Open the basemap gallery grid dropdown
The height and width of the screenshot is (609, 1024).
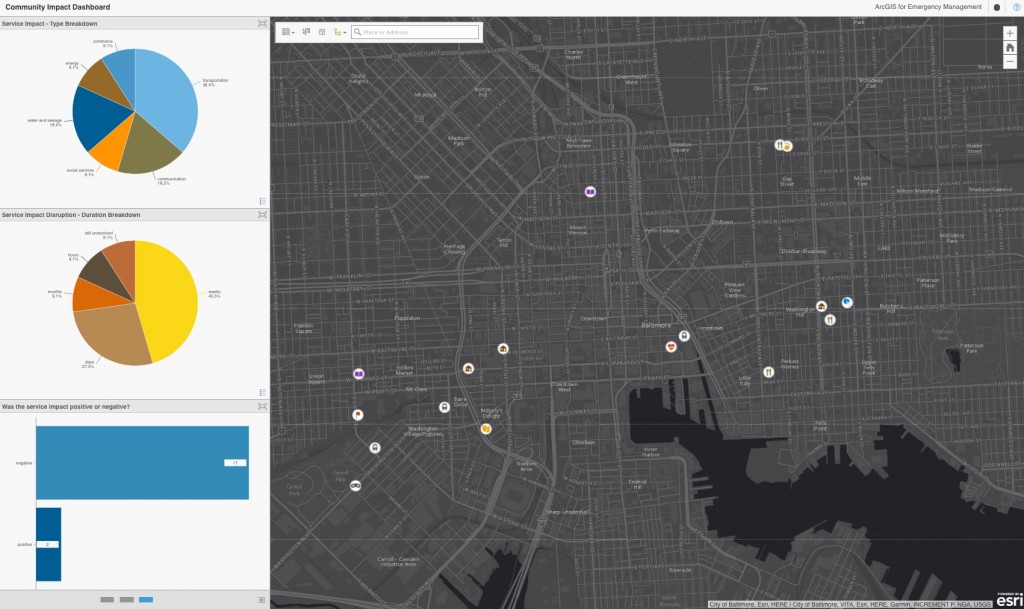(287, 32)
